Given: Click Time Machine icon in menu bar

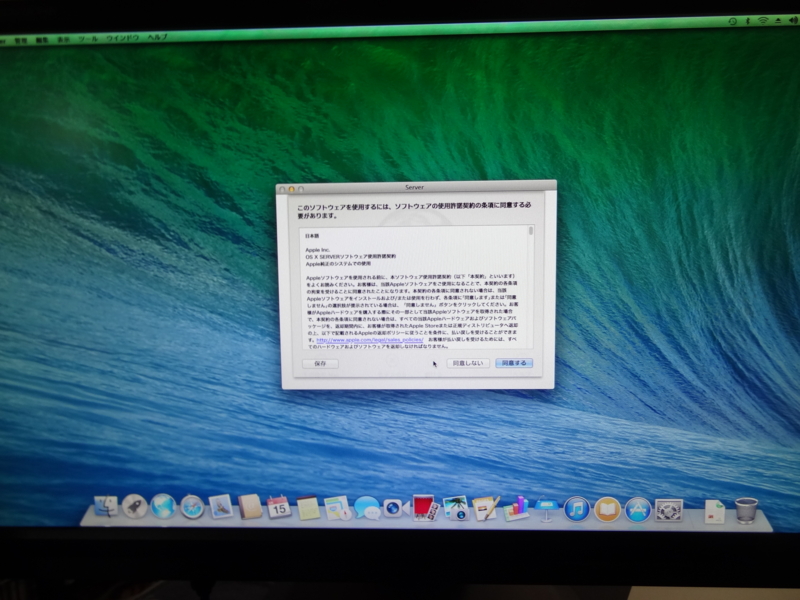Looking at the screenshot, I should click(732, 21).
